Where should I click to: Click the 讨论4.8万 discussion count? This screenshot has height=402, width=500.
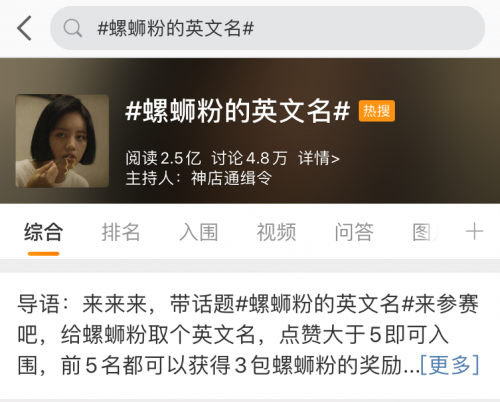click(x=249, y=158)
